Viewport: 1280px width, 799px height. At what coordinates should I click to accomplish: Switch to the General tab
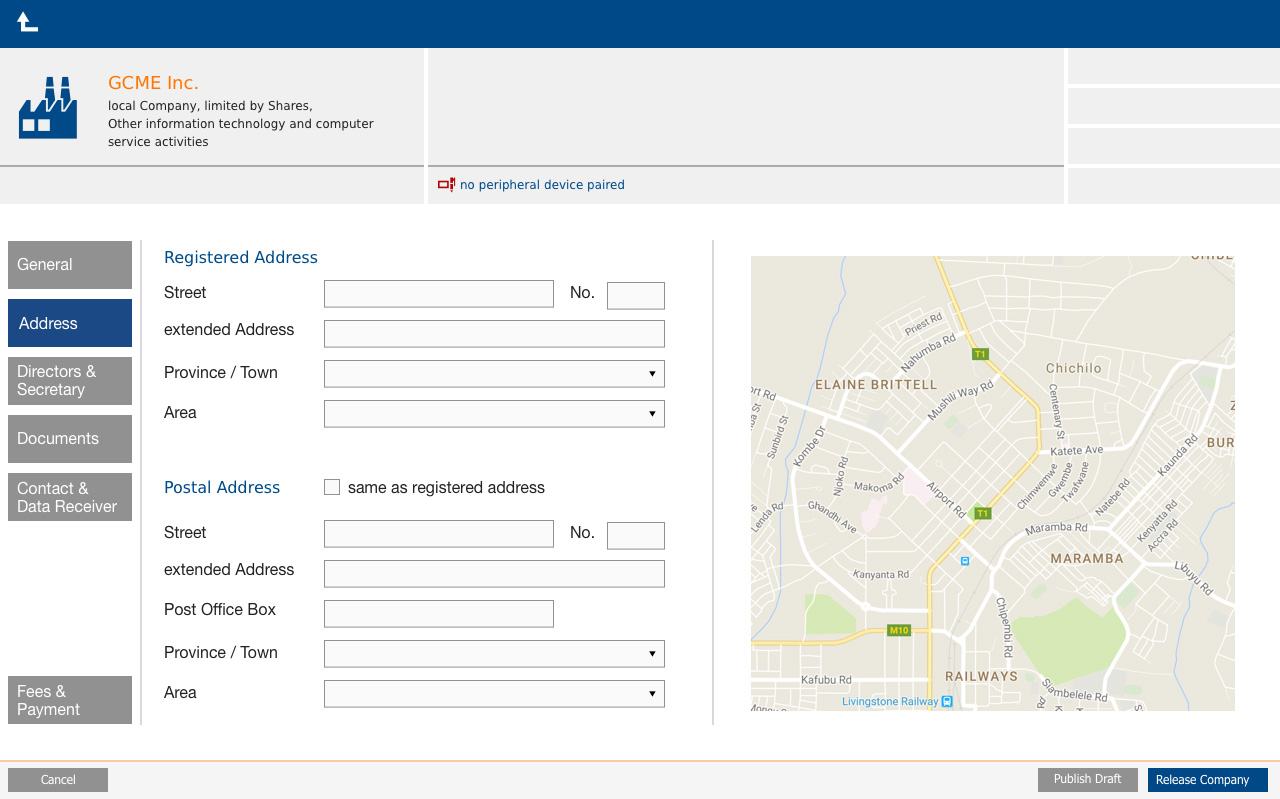pyautogui.click(x=70, y=265)
